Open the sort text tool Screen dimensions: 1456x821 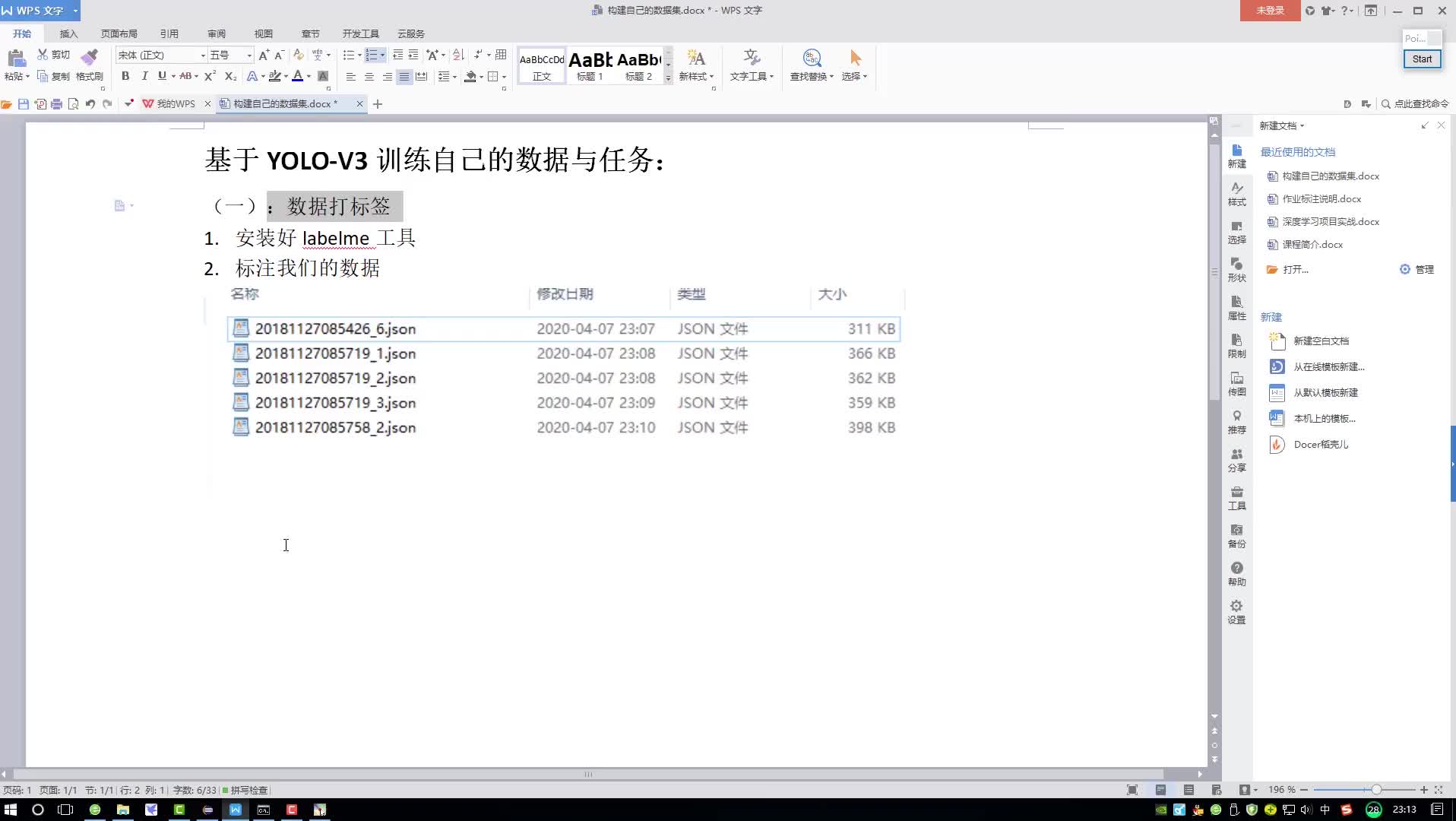[x=458, y=55]
